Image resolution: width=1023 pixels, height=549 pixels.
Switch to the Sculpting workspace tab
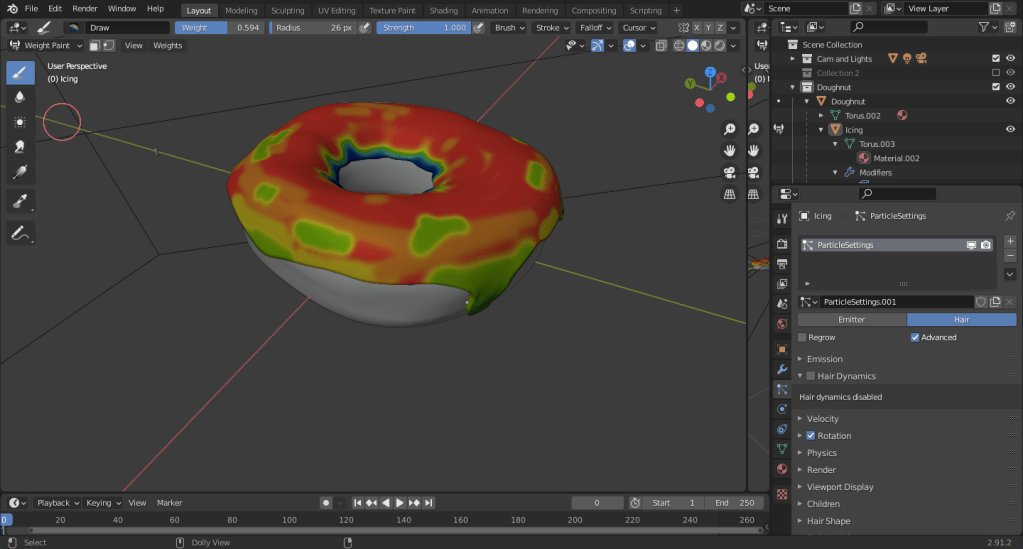(x=287, y=10)
